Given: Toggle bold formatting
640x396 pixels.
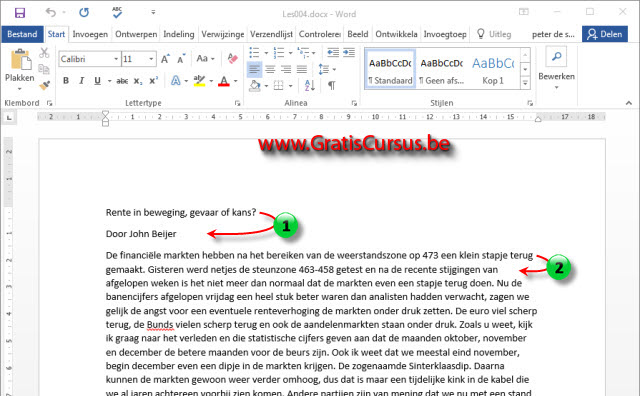Looking at the screenshot, I should coord(66,81).
